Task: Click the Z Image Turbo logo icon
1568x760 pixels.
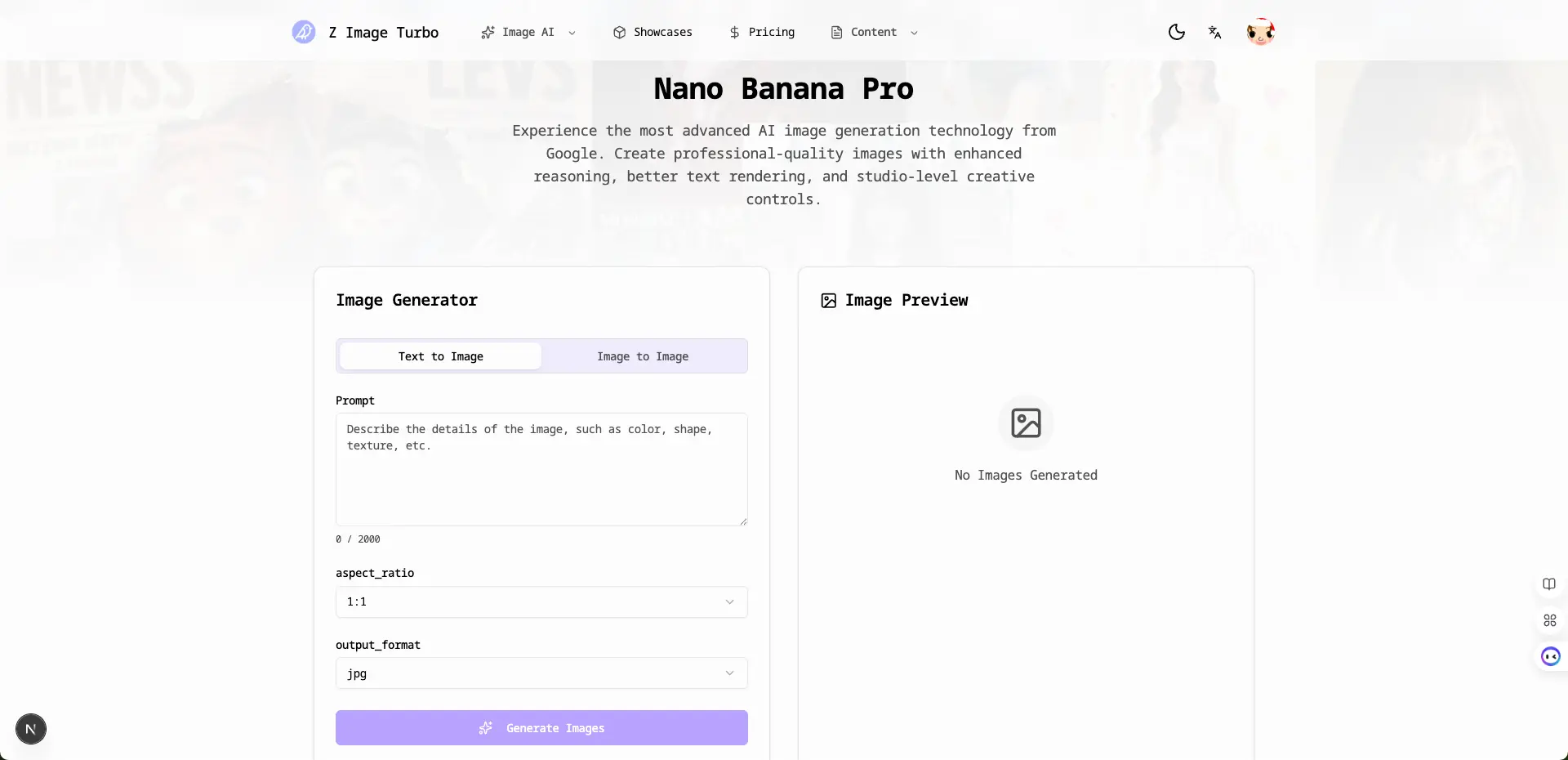Action: click(x=304, y=32)
